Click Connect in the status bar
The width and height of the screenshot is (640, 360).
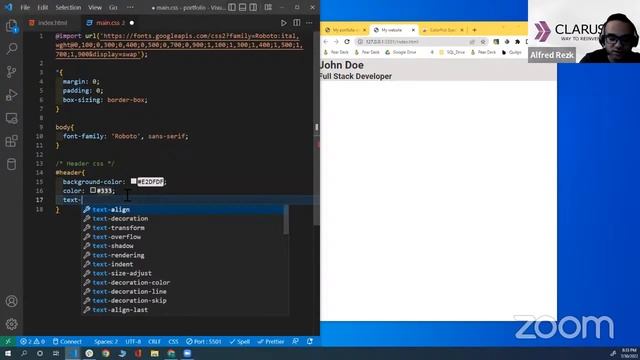(67, 341)
